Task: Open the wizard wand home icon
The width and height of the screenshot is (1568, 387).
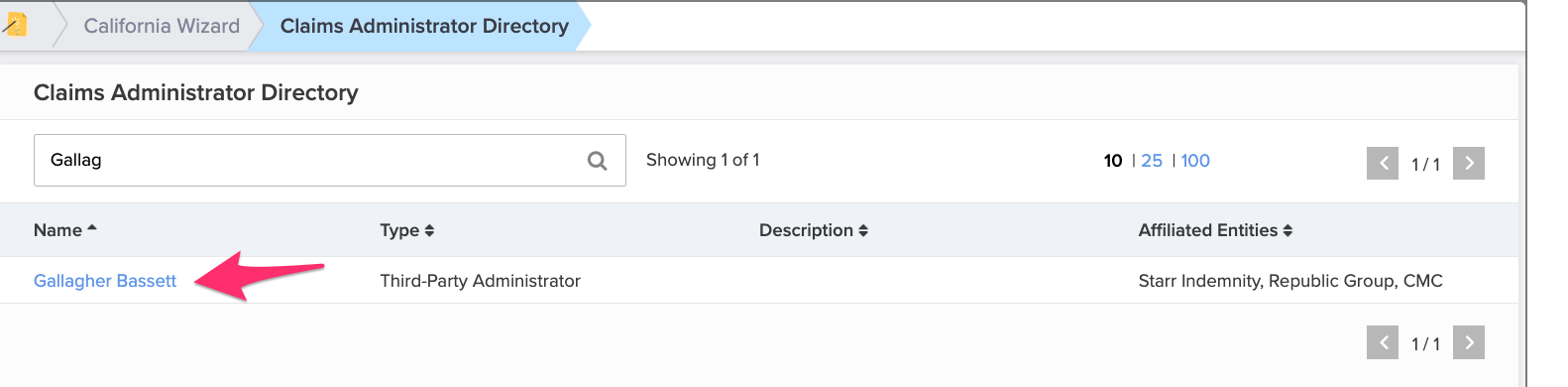Action: [x=15, y=25]
